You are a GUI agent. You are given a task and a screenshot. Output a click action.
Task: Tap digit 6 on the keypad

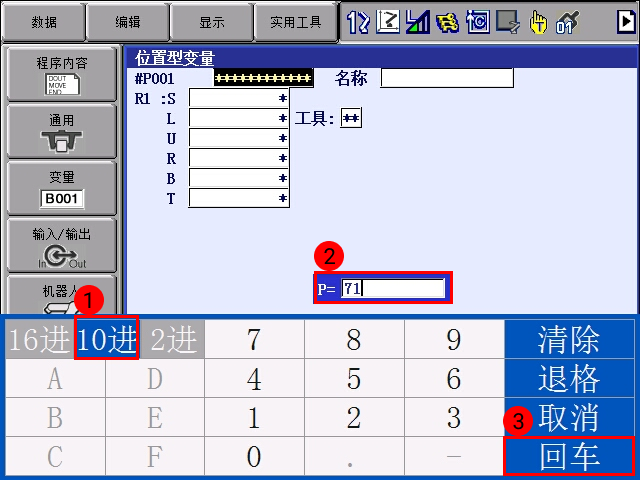(454, 378)
